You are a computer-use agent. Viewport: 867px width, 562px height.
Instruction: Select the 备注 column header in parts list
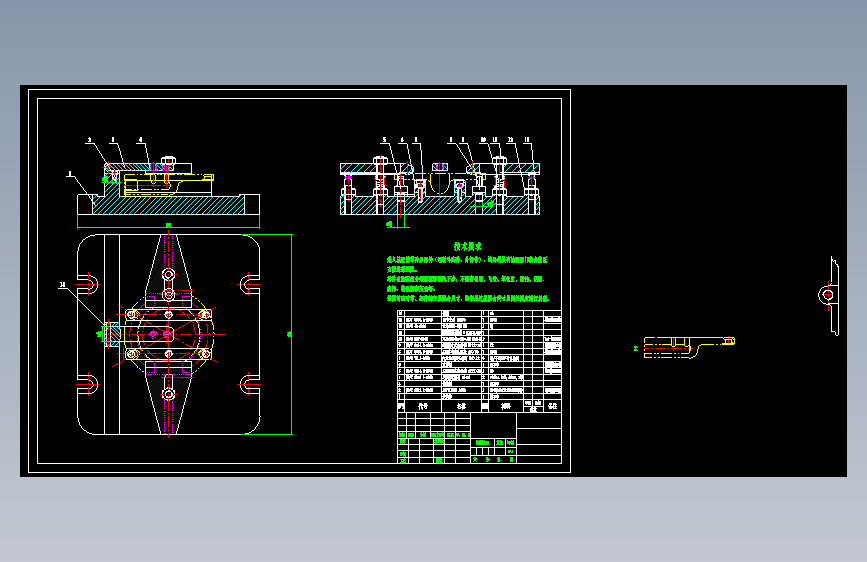552,406
